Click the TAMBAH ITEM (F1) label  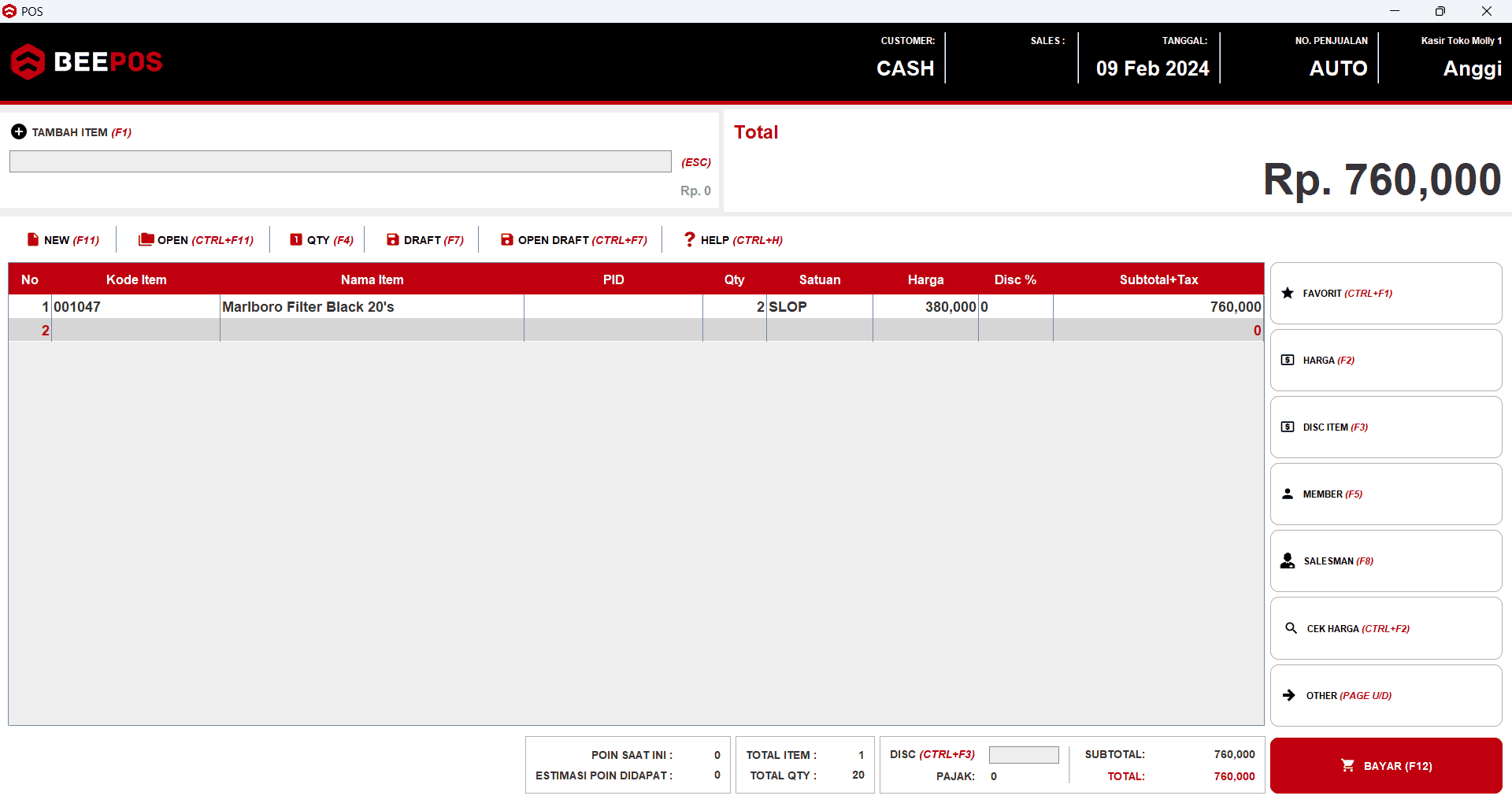81,132
